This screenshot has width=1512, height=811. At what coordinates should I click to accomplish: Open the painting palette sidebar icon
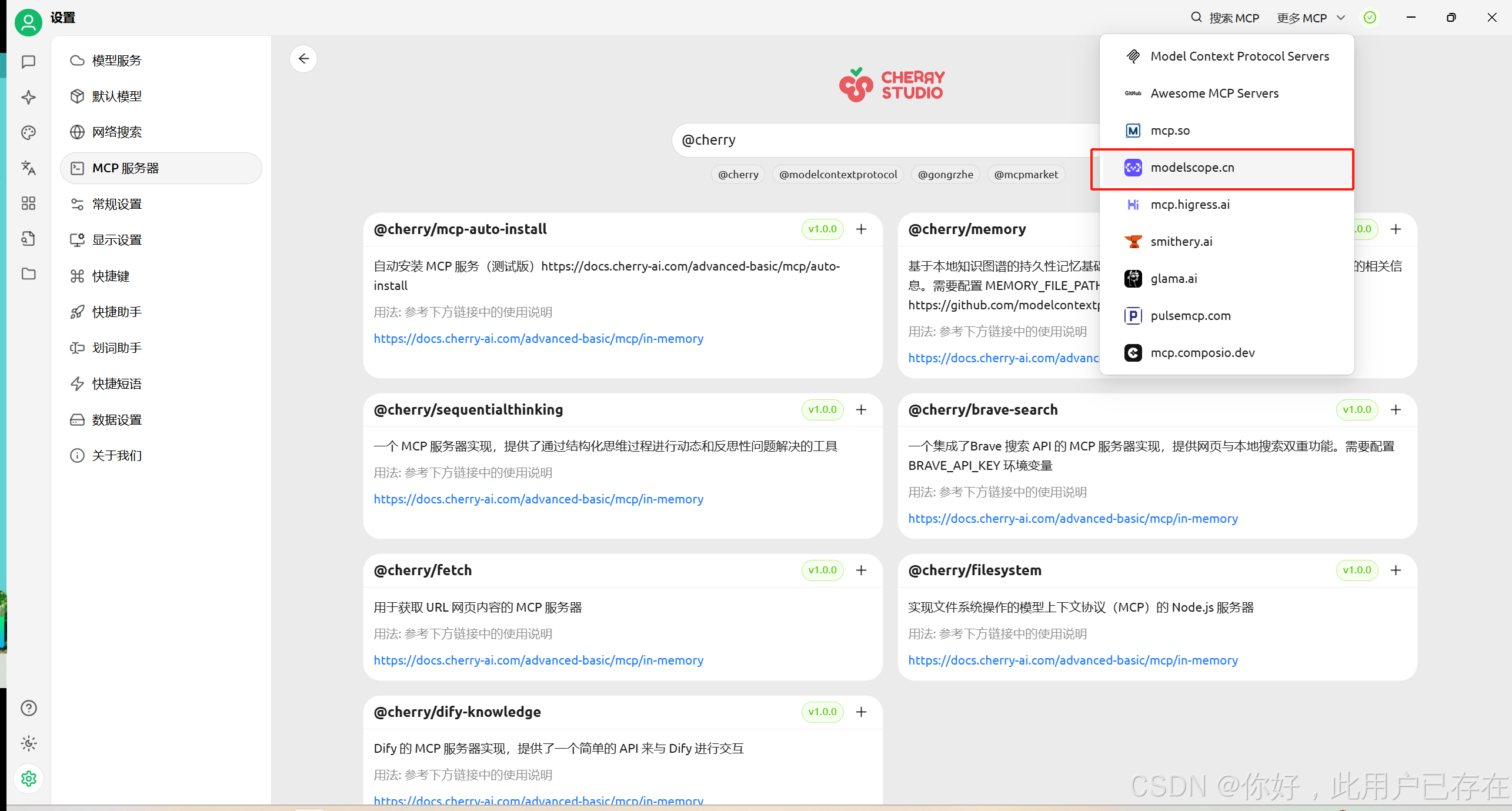(28, 133)
